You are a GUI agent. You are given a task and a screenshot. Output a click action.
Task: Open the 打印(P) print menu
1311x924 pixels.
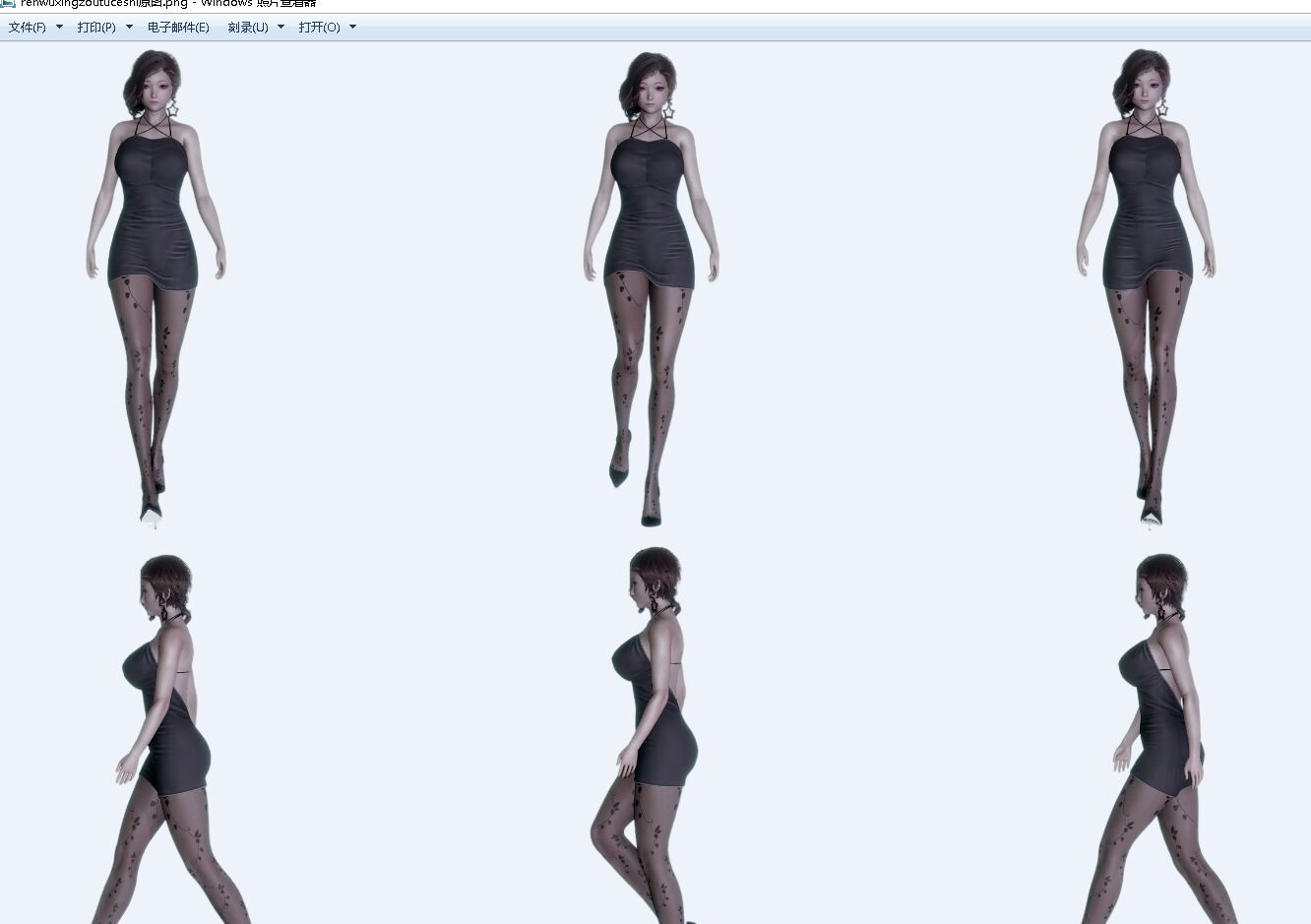coord(104,28)
